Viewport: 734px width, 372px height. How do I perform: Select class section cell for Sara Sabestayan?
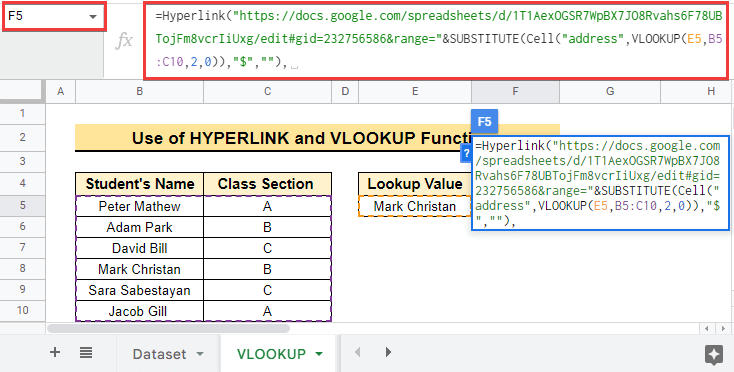tap(267, 291)
